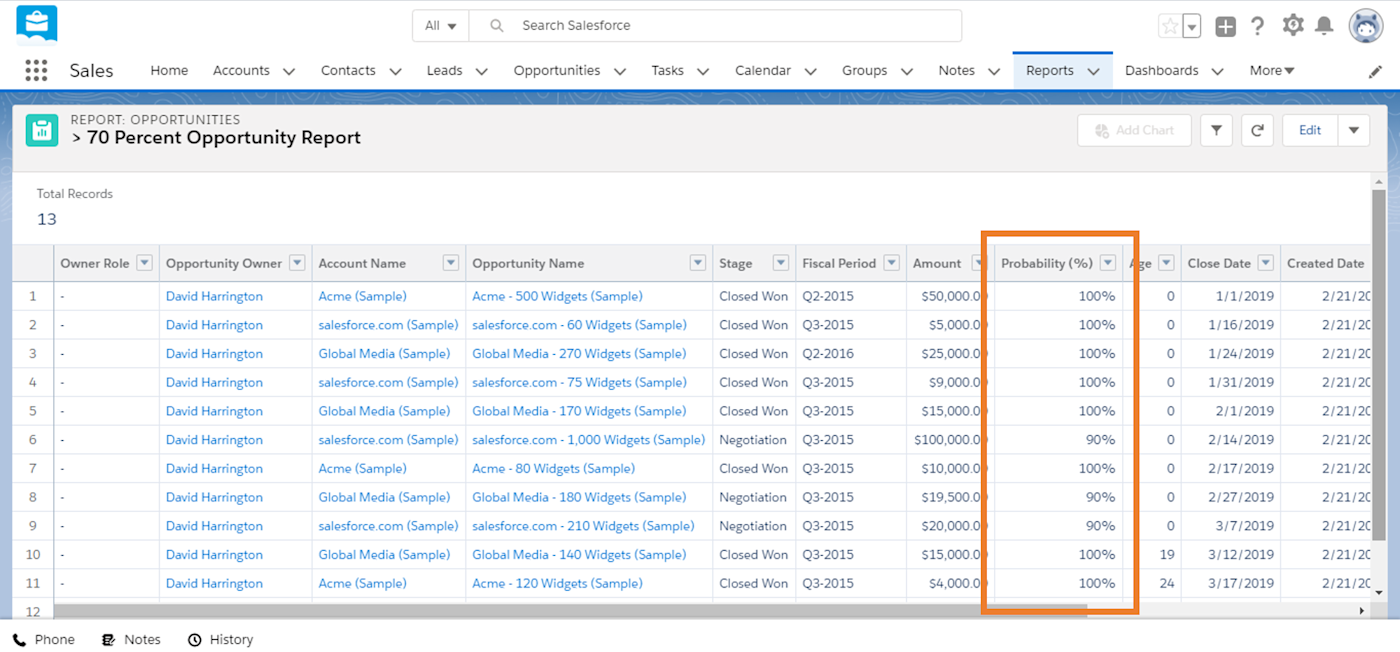Open the help question mark icon
Viewport: 1400px width, 652px height.
point(1258,26)
